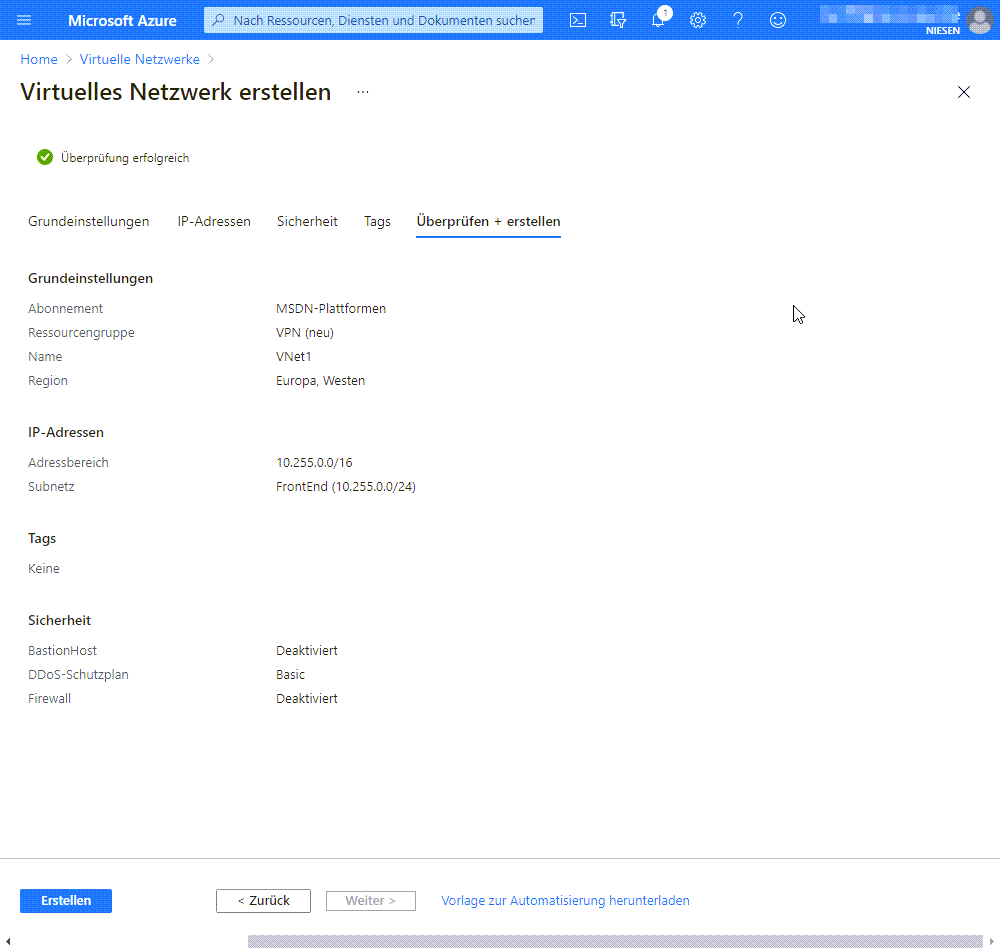Click the IP-Adressen section heading
Screen dimensions: 1000x950
[x=66, y=432]
